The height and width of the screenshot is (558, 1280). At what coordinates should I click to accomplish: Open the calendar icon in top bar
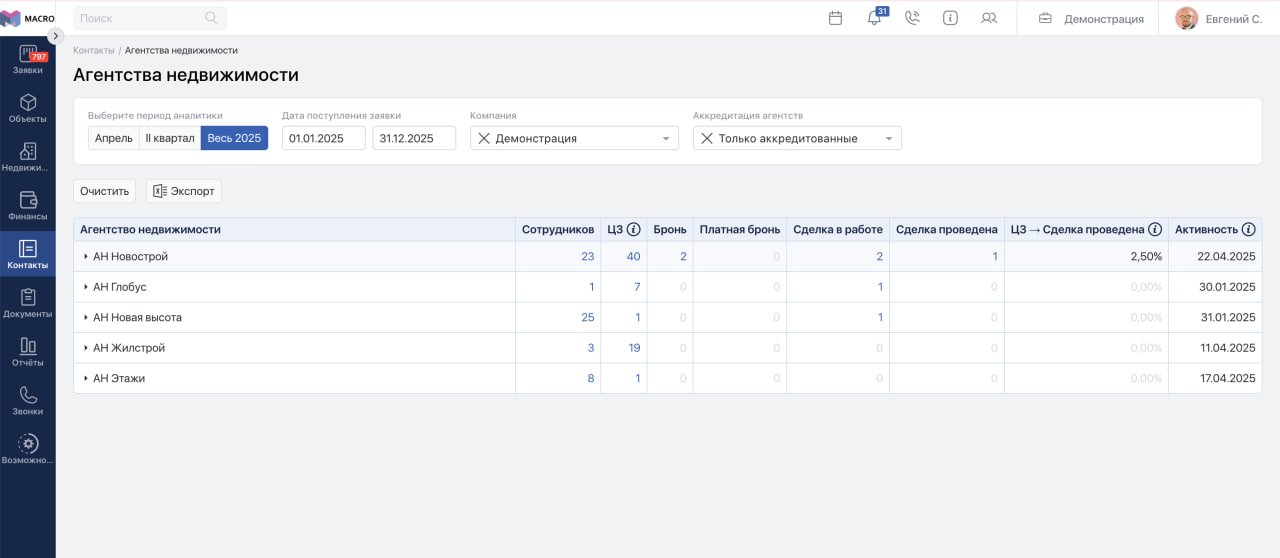[836, 18]
